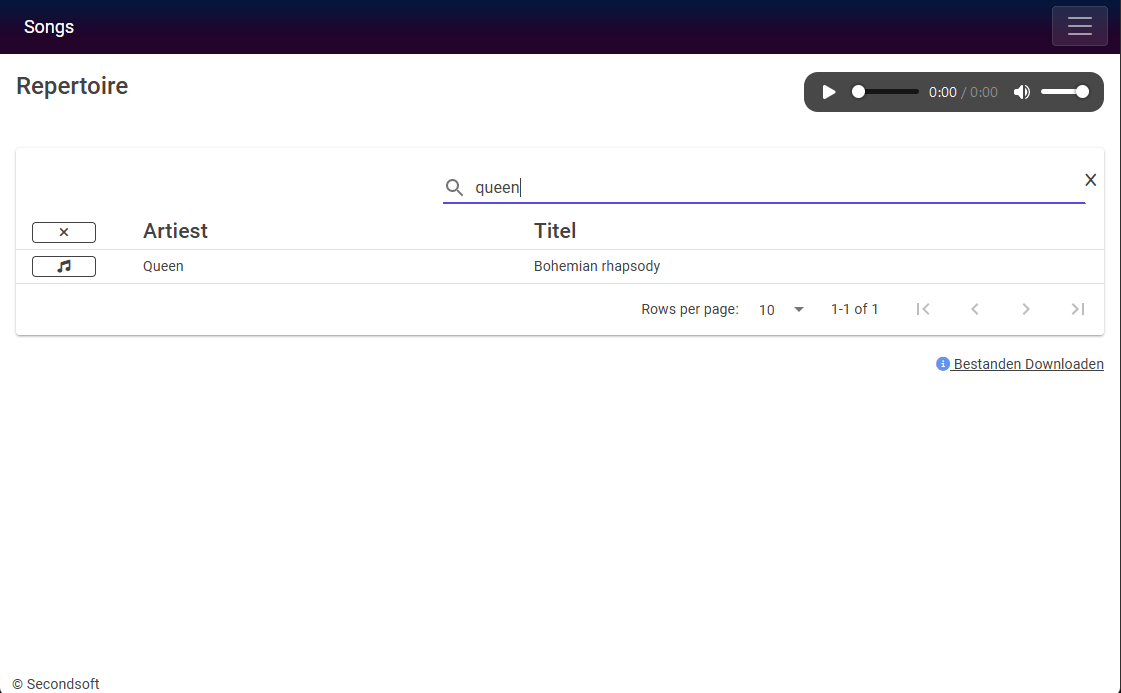This screenshot has height=693, width=1121.
Task: Go to the first page
Action: [x=923, y=309]
